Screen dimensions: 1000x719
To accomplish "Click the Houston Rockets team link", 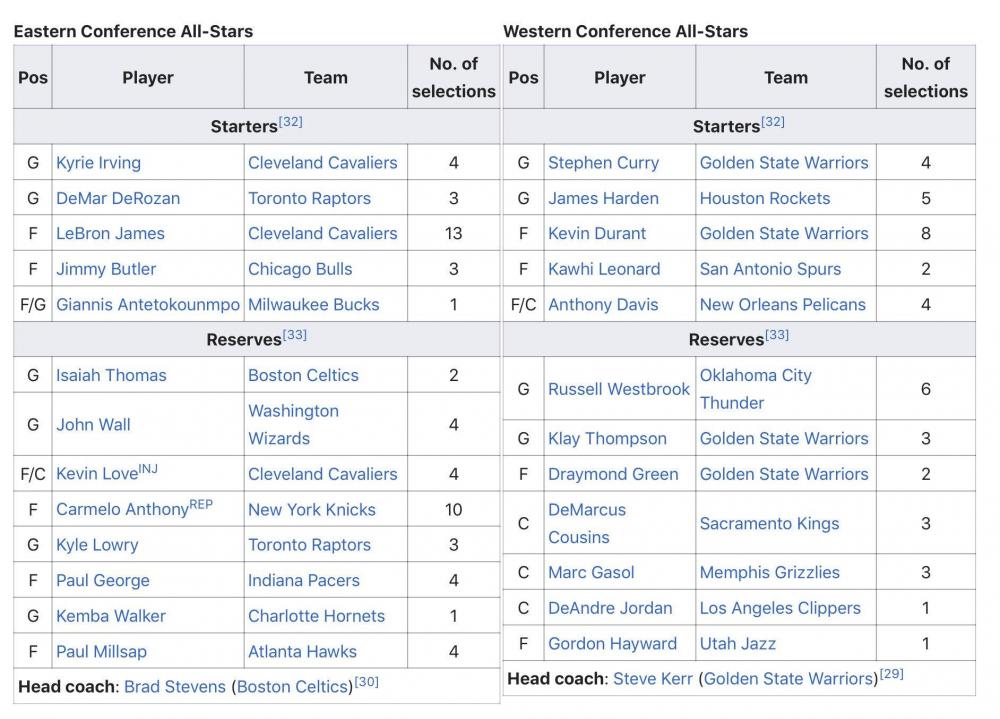I will [764, 198].
